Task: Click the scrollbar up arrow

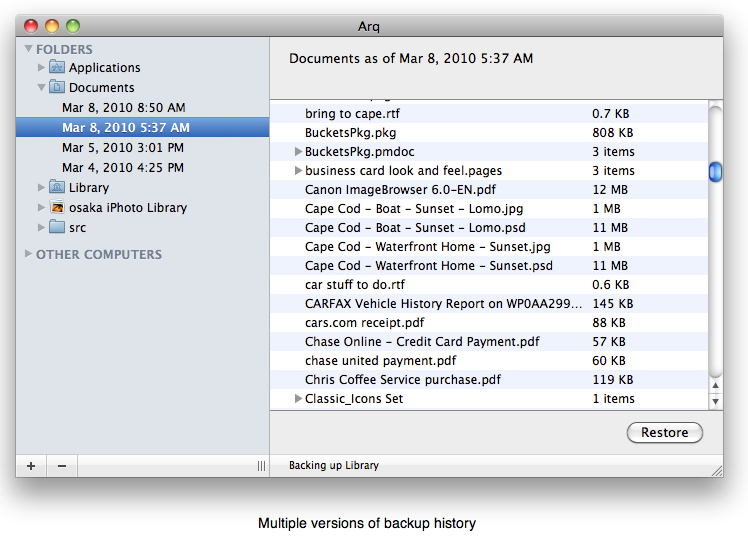Action: 715,385
